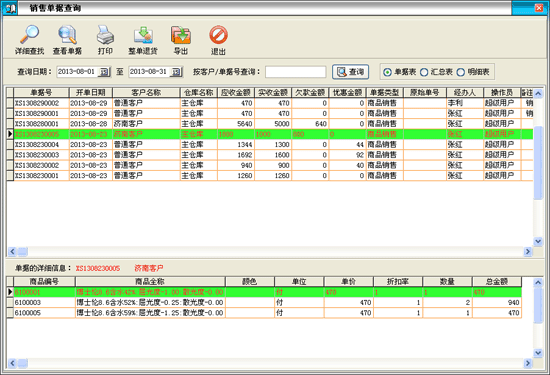The height and width of the screenshot is (375, 550).
Task: Click up arrow of details table scrollbar
Action: [538, 282]
